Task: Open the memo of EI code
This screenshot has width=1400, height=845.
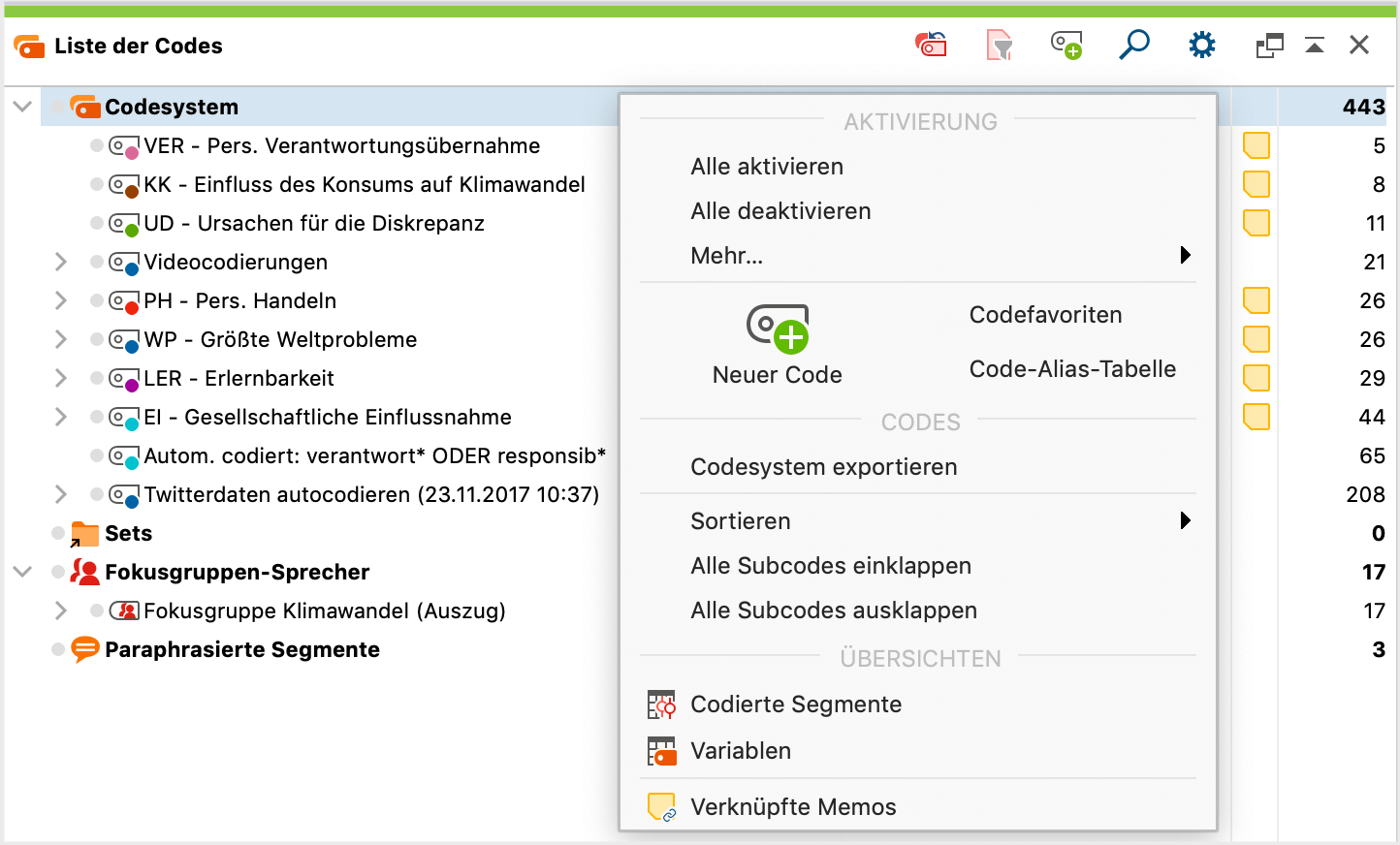Action: click(1257, 417)
